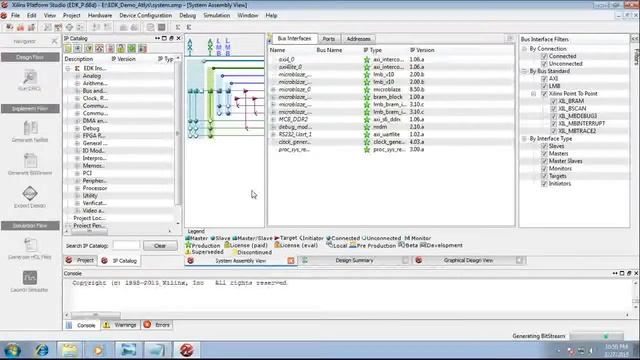Click the green checkmark IP Catalog toolbar icon
The width and height of the screenshot is (640, 360).
click(x=131, y=49)
